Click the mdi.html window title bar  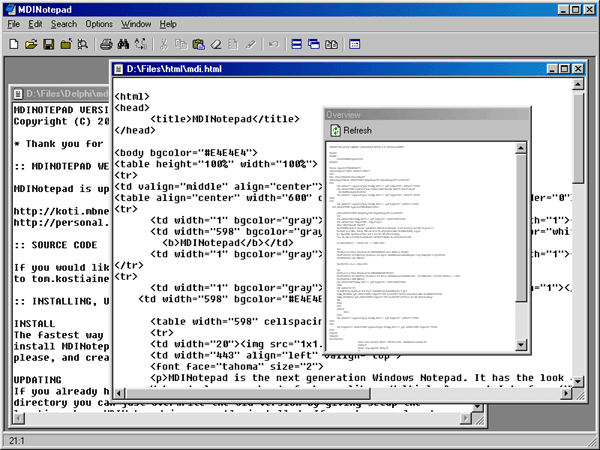point(329,69)
